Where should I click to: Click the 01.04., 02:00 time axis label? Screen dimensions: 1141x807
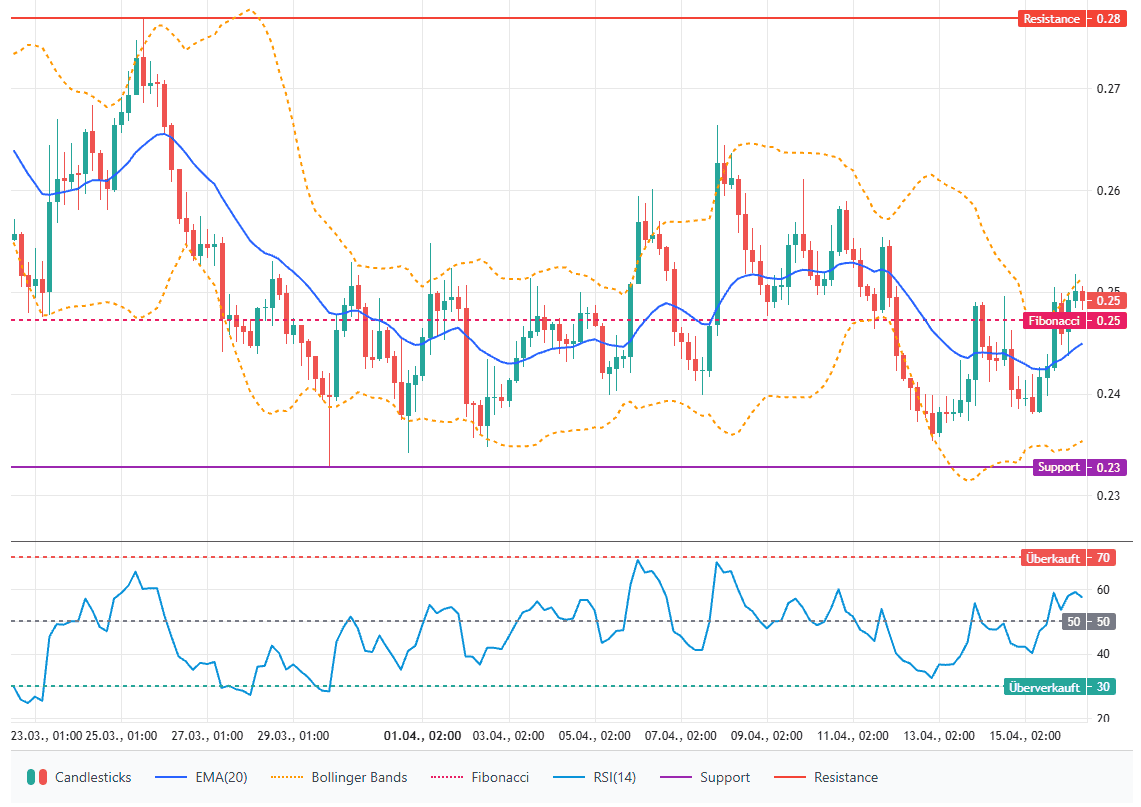423,735
